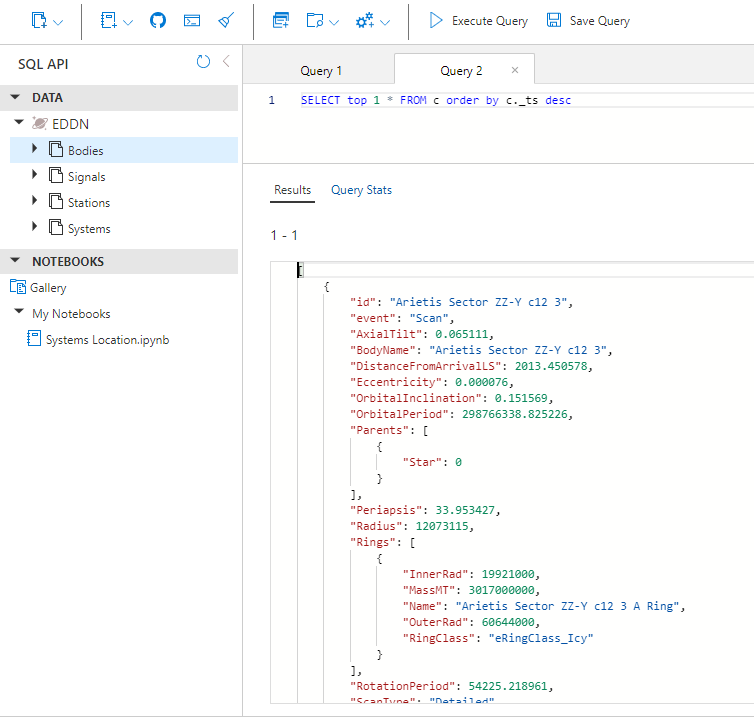Click the settings gears icon
Image resolution: width=754 pixels, height=717 pixels.
pyautogui.click(x=364, y=20)
